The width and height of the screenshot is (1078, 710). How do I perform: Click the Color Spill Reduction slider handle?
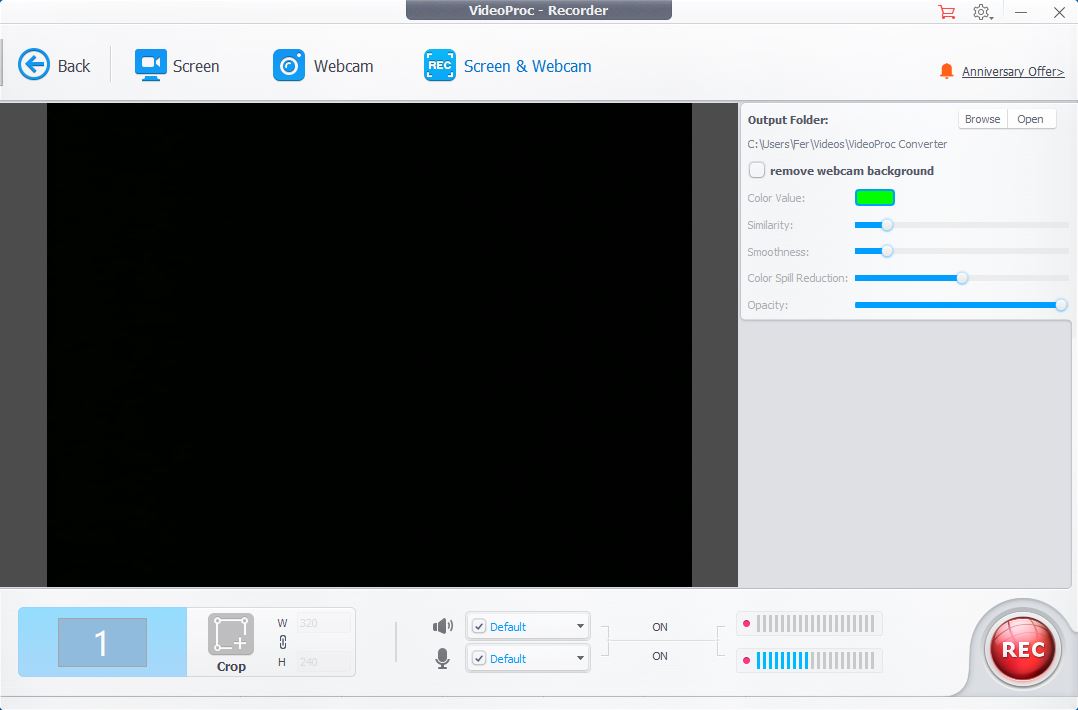pos(962,278)
